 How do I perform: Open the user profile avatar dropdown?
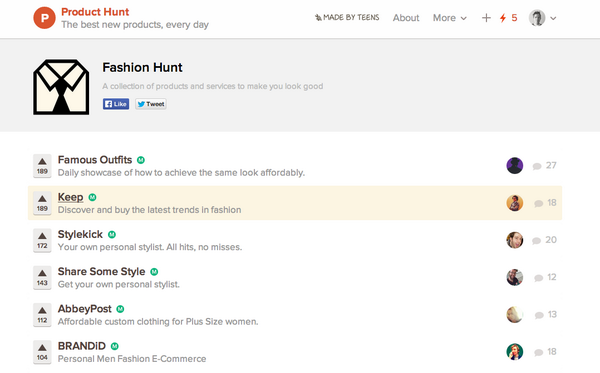543,18
